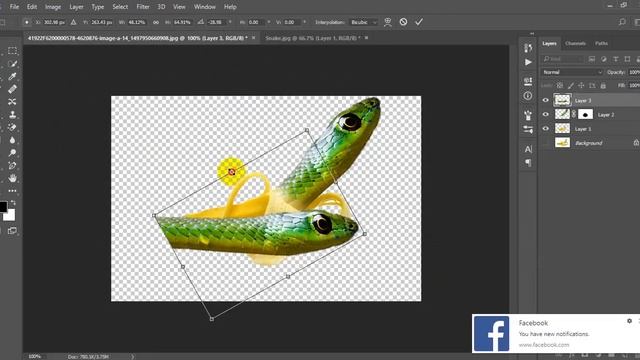Click the Background layer lock icon

pyautogui.click(x=636, y=143)
